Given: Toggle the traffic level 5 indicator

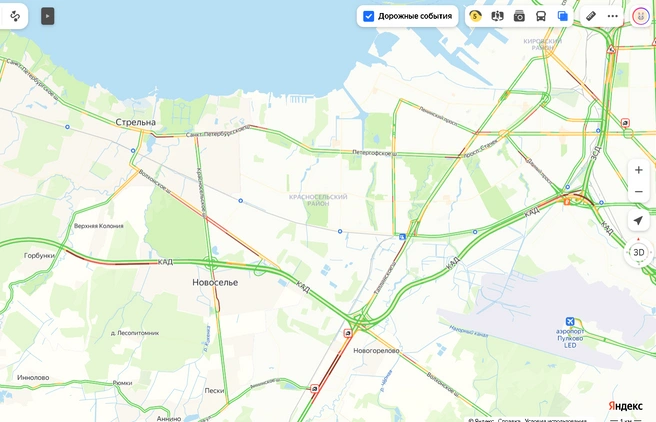Looking at the screenshot, I should (475, 16).
